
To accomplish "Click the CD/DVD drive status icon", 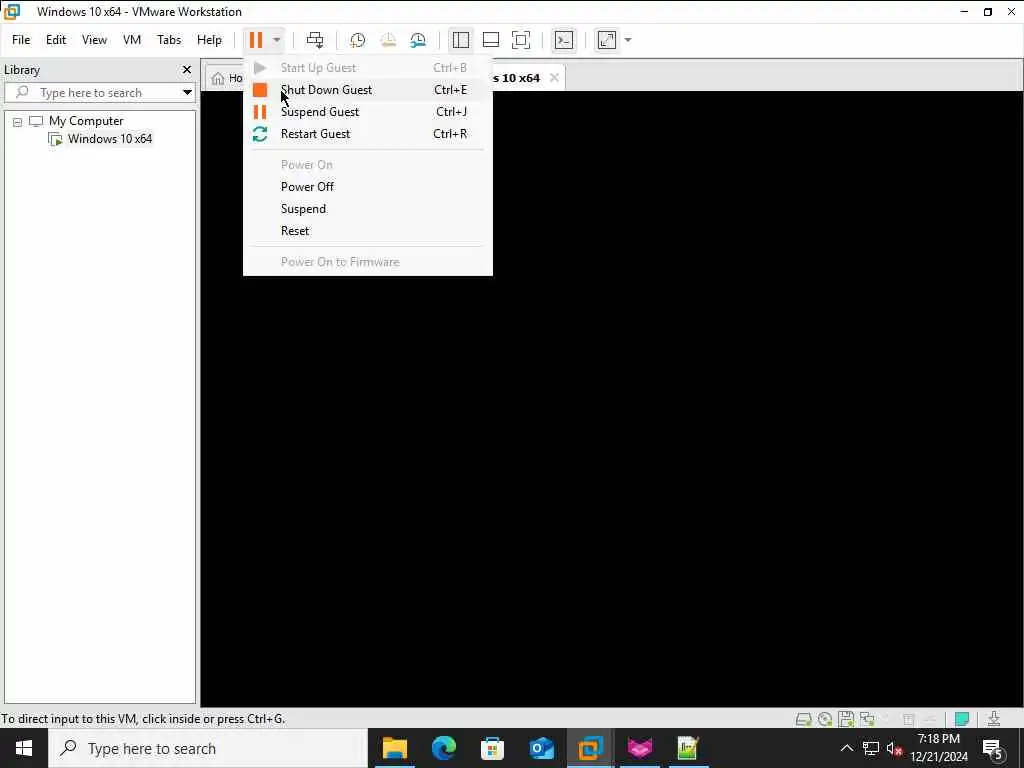I will 825,720.
